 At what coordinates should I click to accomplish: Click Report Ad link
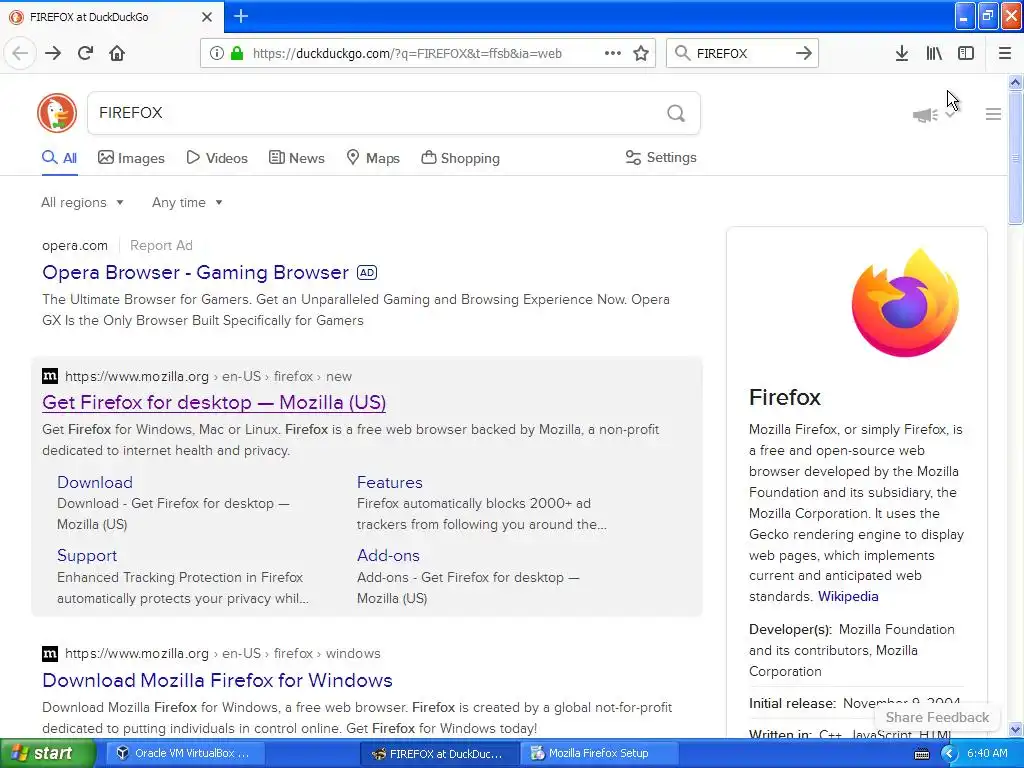pos(161,246)
